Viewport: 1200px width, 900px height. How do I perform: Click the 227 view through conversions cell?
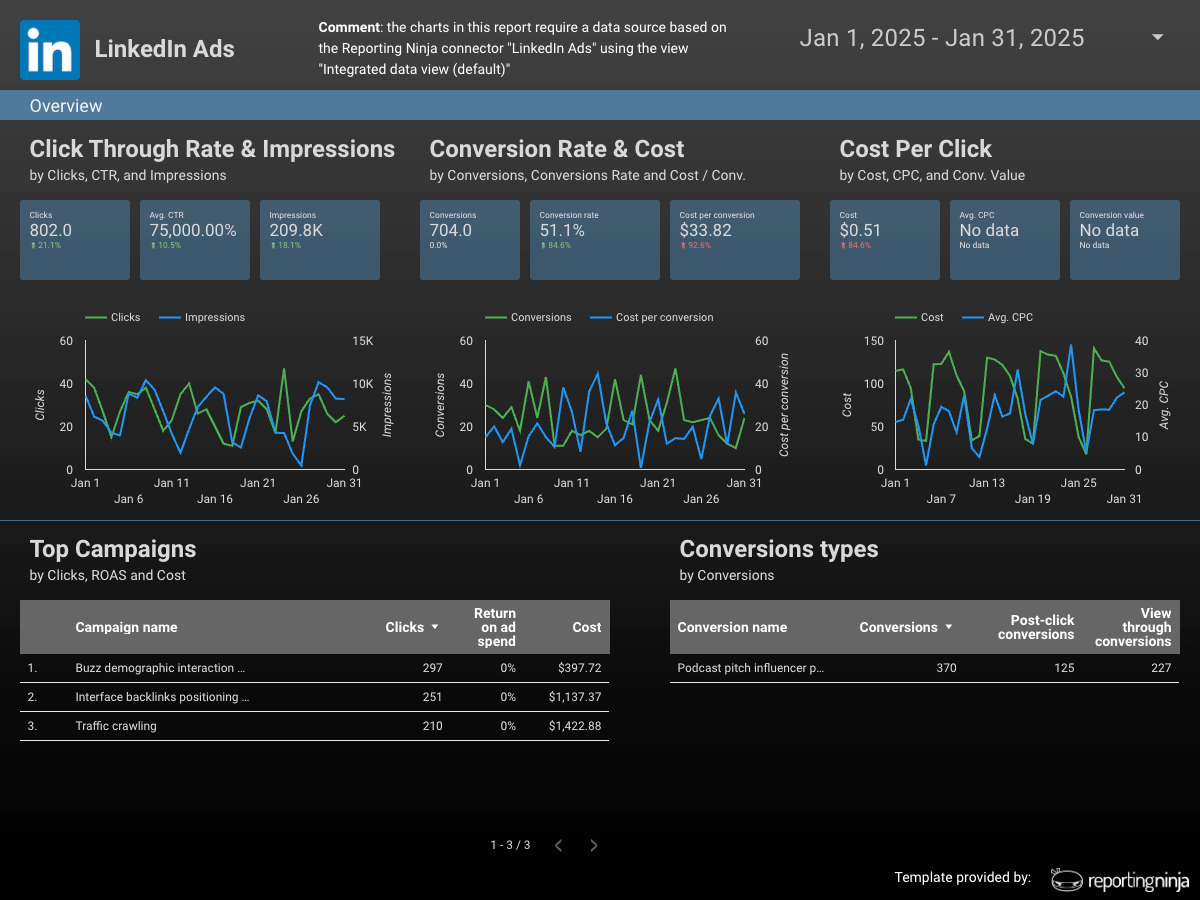[1161, 668]
